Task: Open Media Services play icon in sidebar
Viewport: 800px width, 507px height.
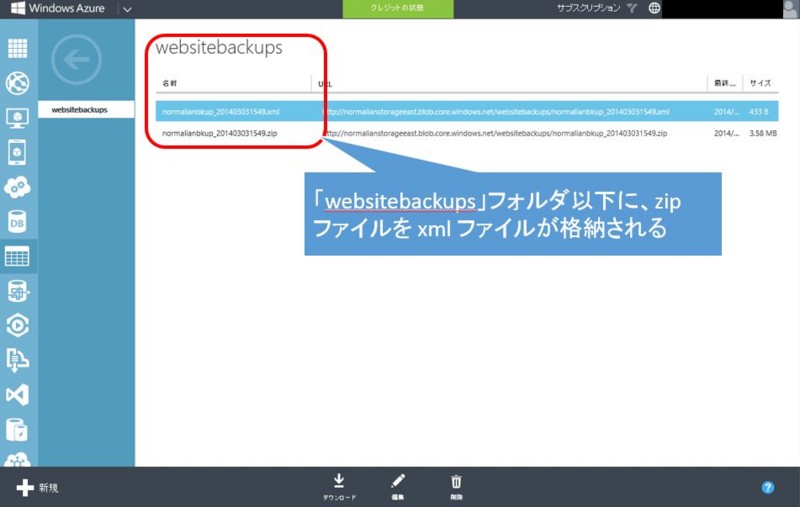Action: 17,325
